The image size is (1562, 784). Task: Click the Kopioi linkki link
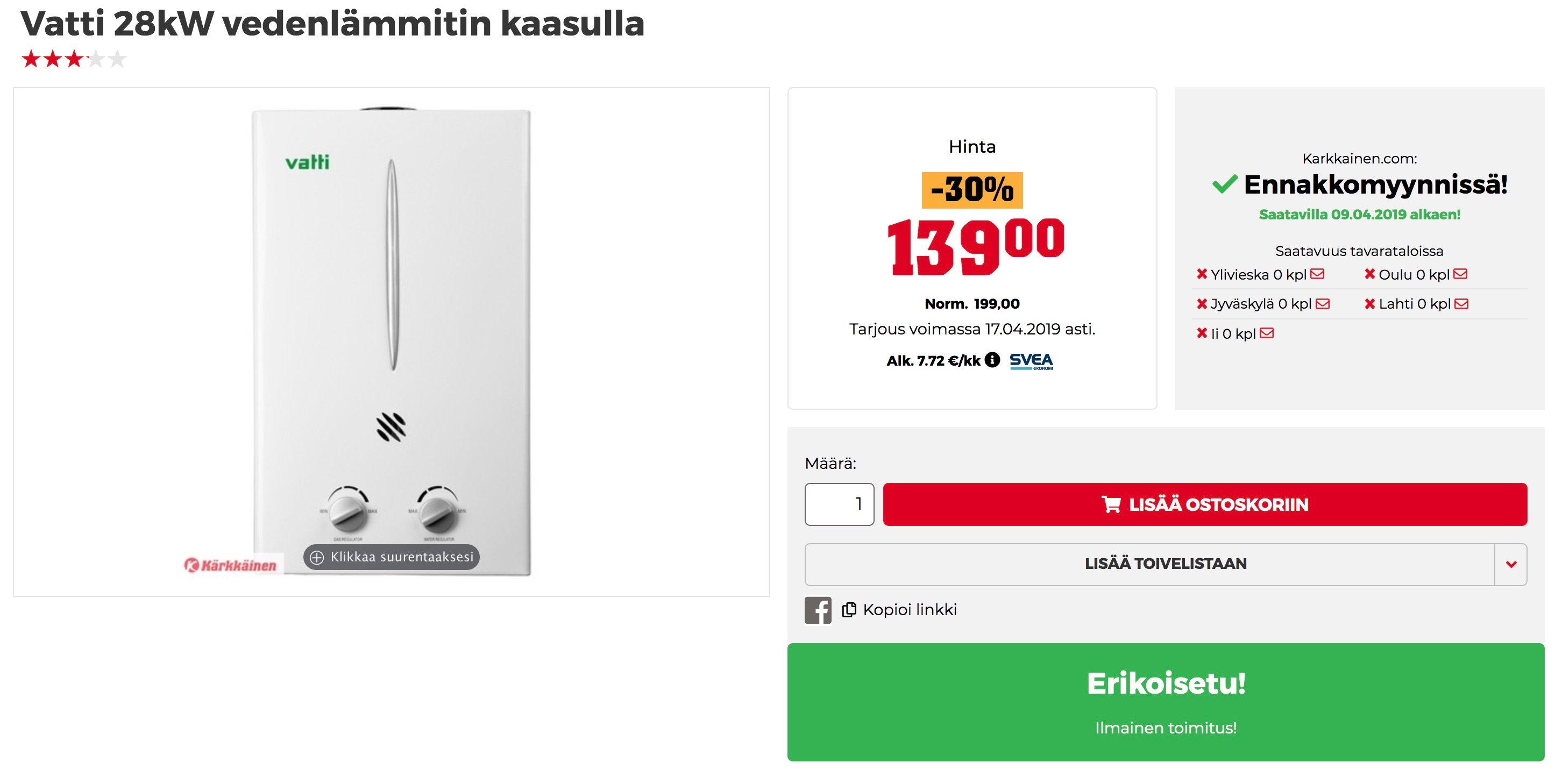(x=910, y=610)
